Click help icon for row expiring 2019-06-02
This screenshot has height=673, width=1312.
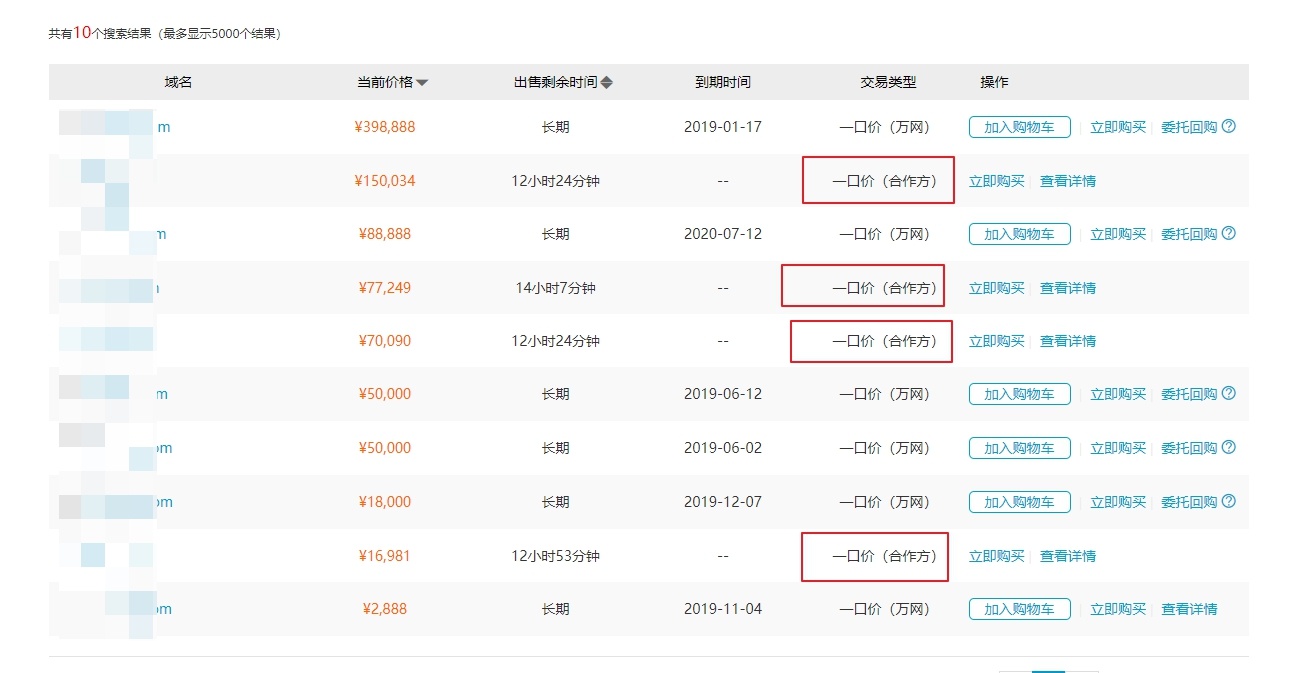[x=1229, y=448]
